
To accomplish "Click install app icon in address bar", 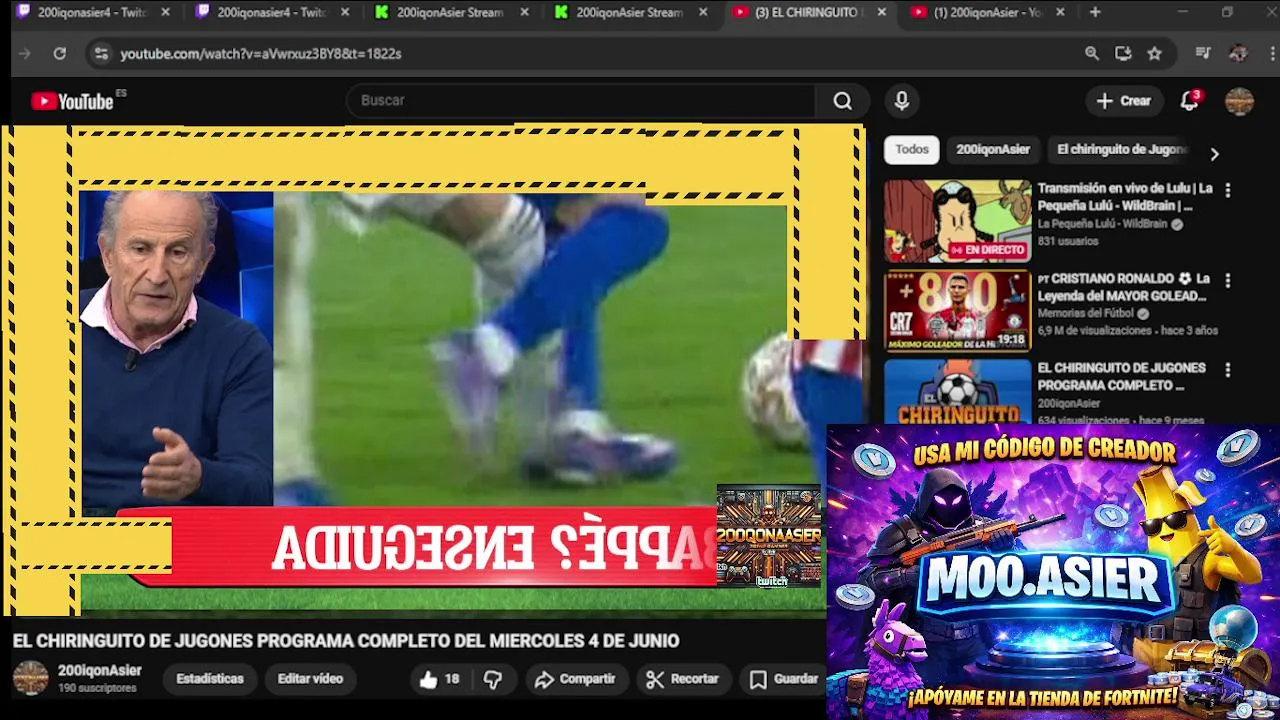I will point(1123,53).
